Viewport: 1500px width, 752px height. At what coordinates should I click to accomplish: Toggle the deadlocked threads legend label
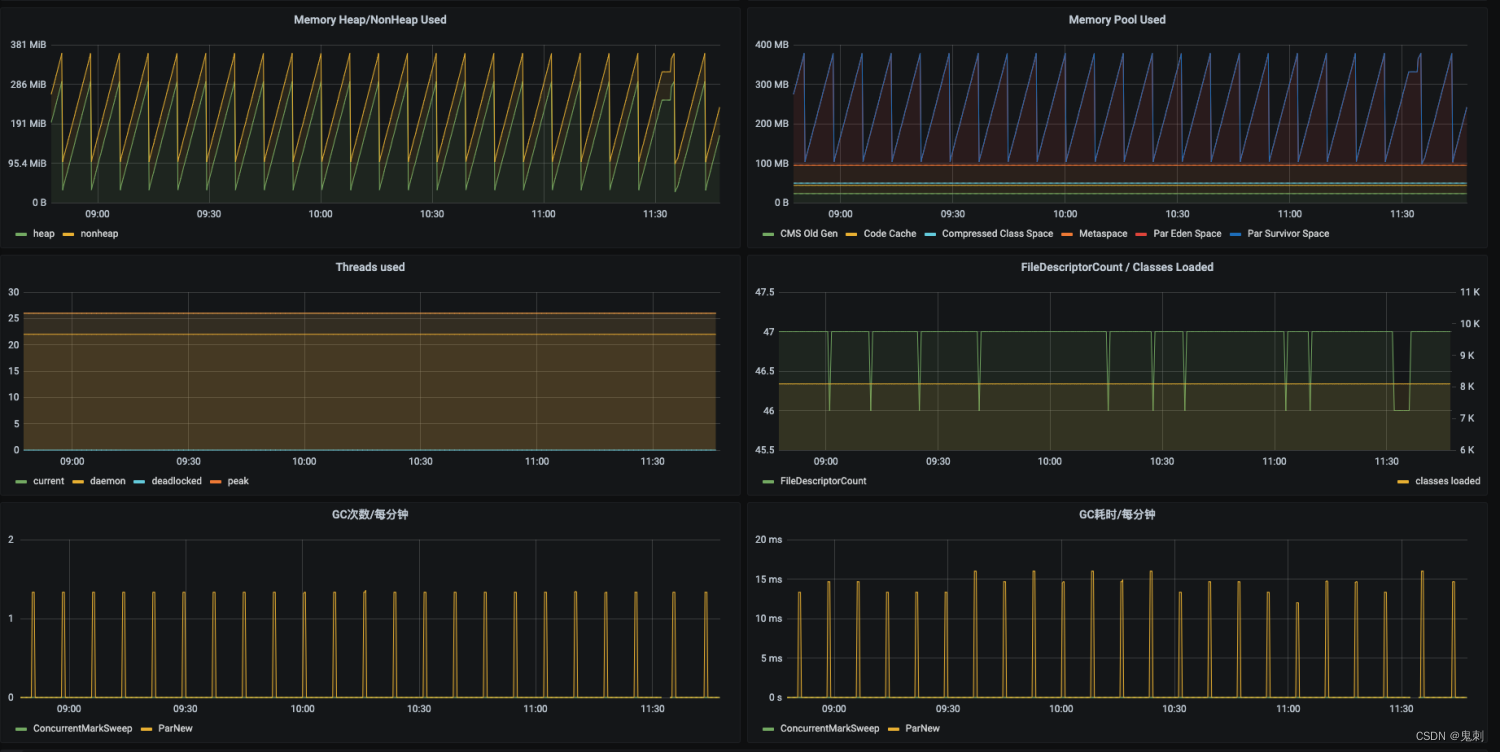[x=176, y=481]
